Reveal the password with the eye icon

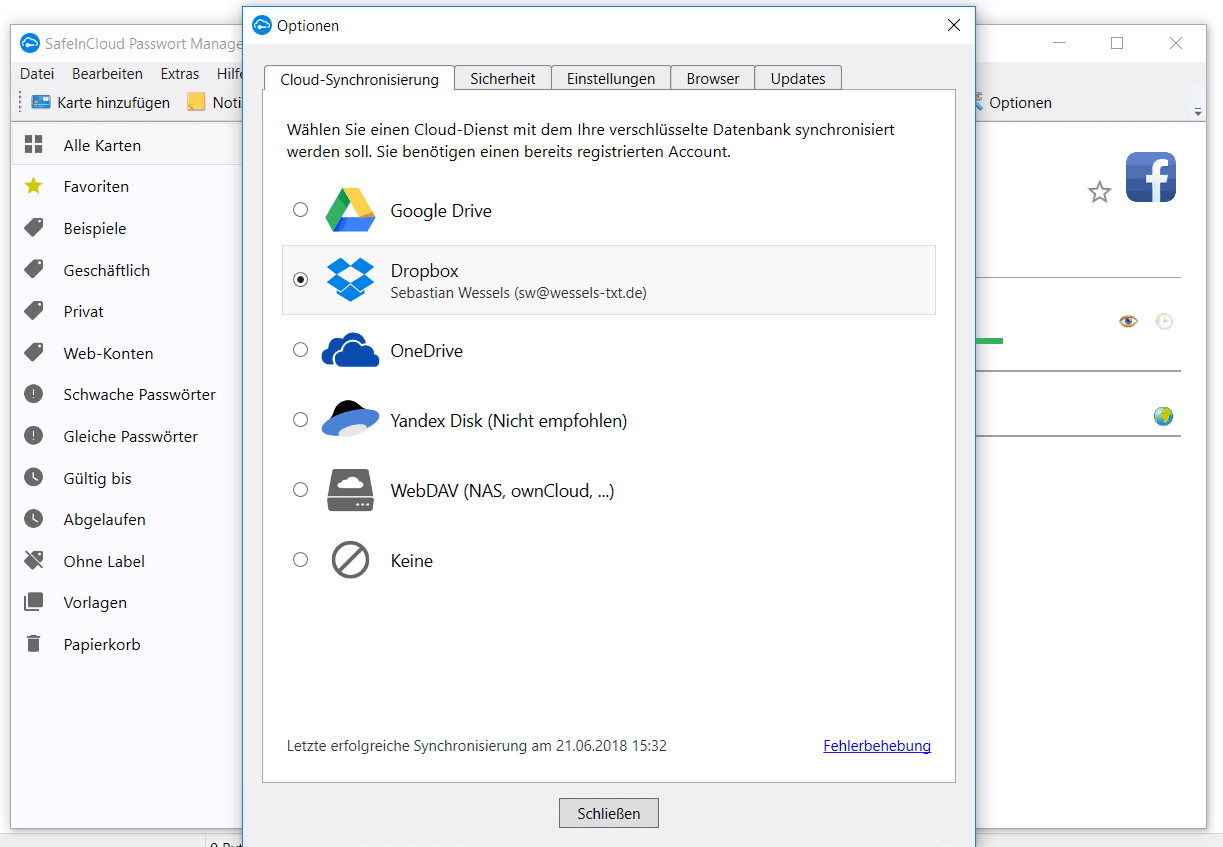1128,321
